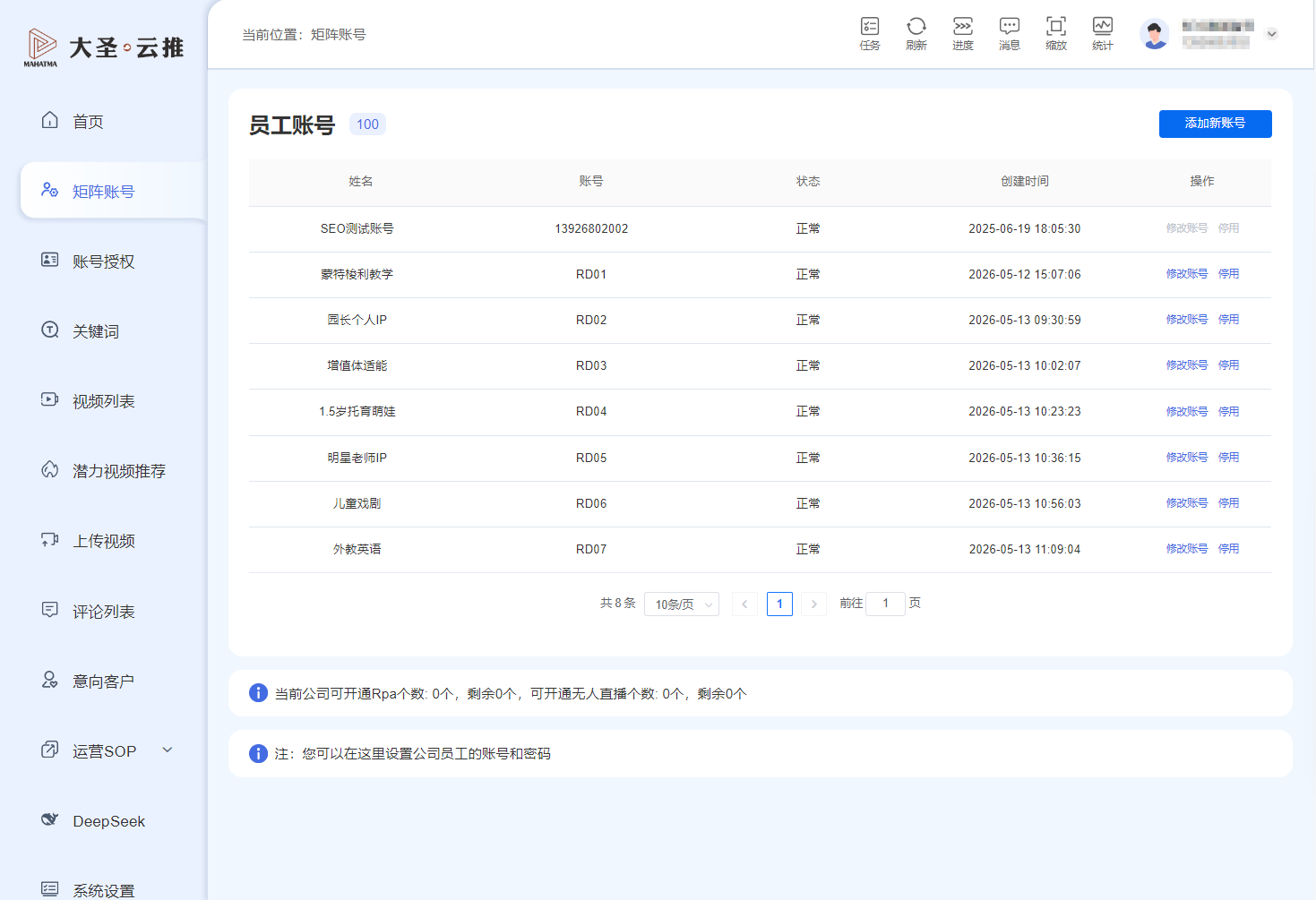Open DeepSeek in the sidebar
Viewport: 1316px width, 900px height.
click(x=93, y=821)
